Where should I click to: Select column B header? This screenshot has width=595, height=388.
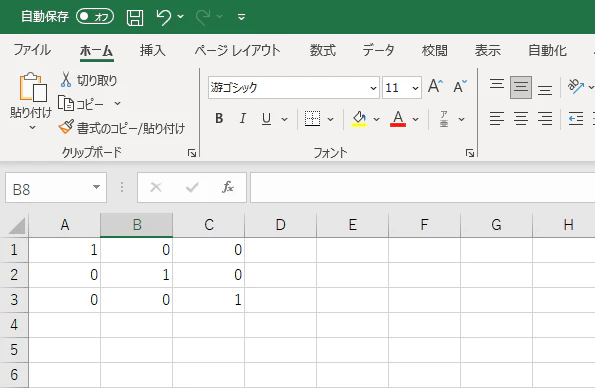pos(137,225)
